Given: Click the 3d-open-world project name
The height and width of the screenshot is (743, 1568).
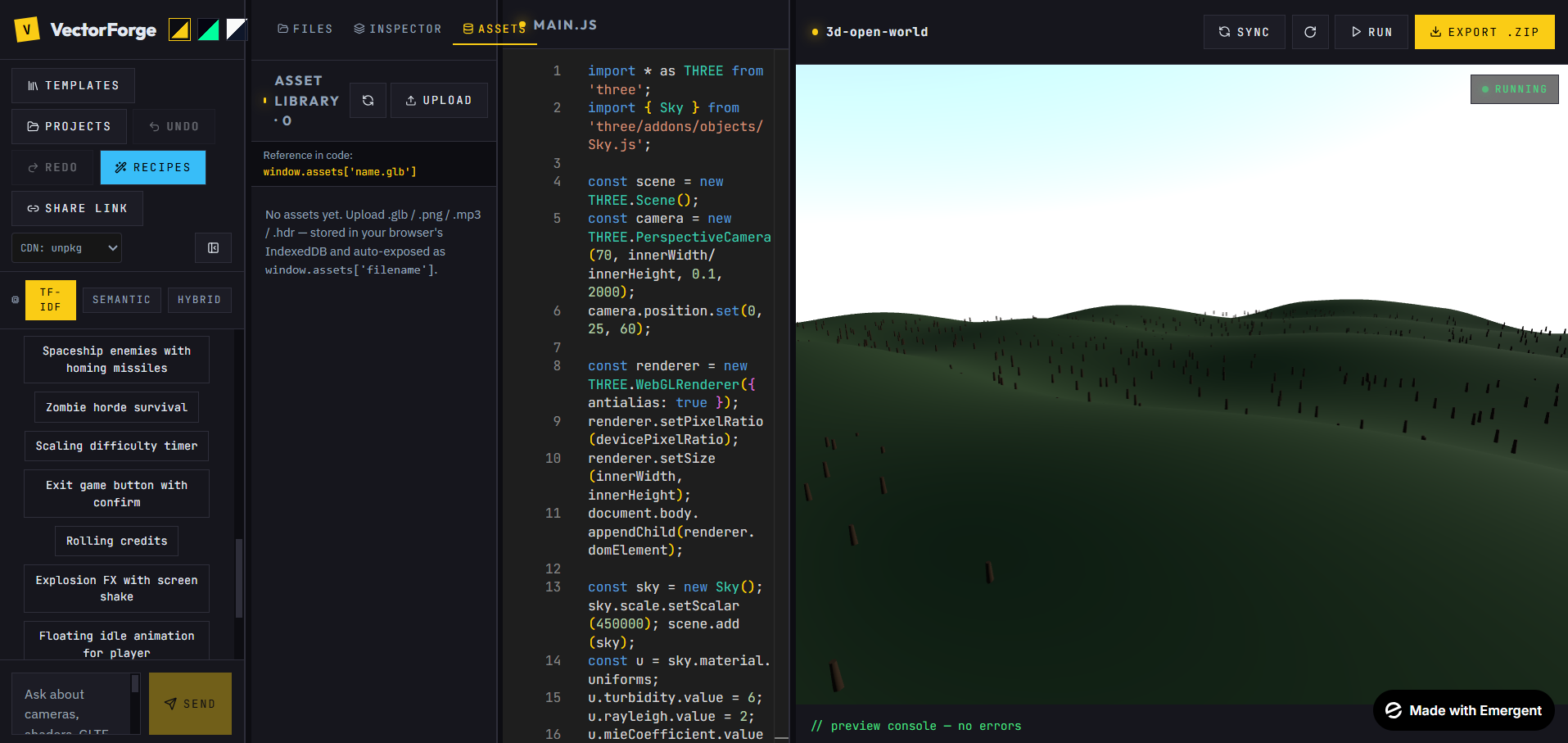Looking at the screenshot, I should click(x=876, y=32).
